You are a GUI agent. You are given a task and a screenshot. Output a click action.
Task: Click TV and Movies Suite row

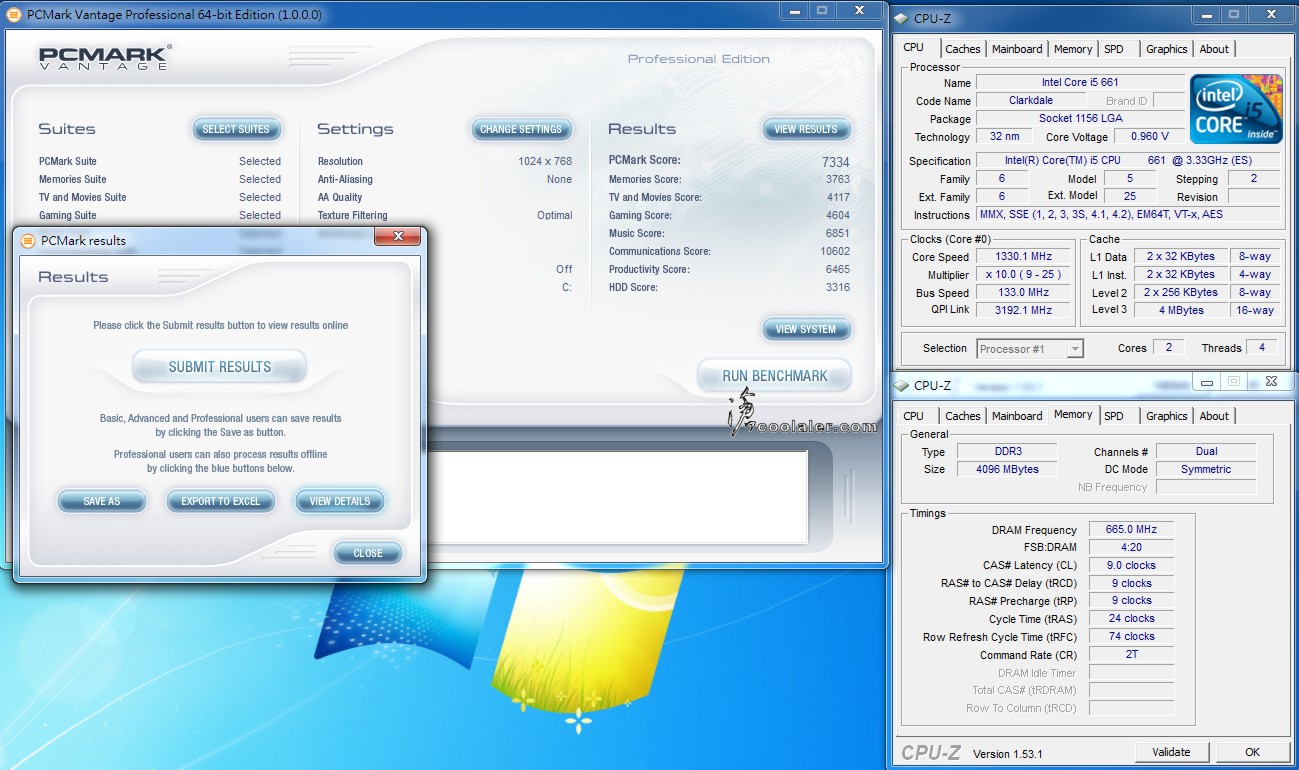click(160, 197)
